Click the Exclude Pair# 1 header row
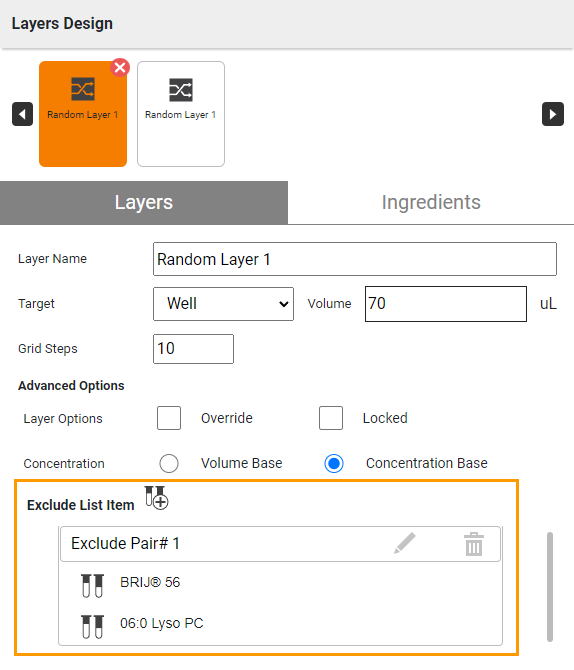The width and height of the screenshot is (574, 670). point(280,544)
